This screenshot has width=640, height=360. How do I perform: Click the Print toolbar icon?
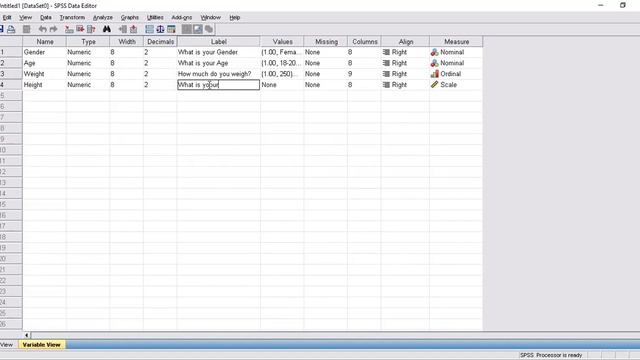[11, 29]
